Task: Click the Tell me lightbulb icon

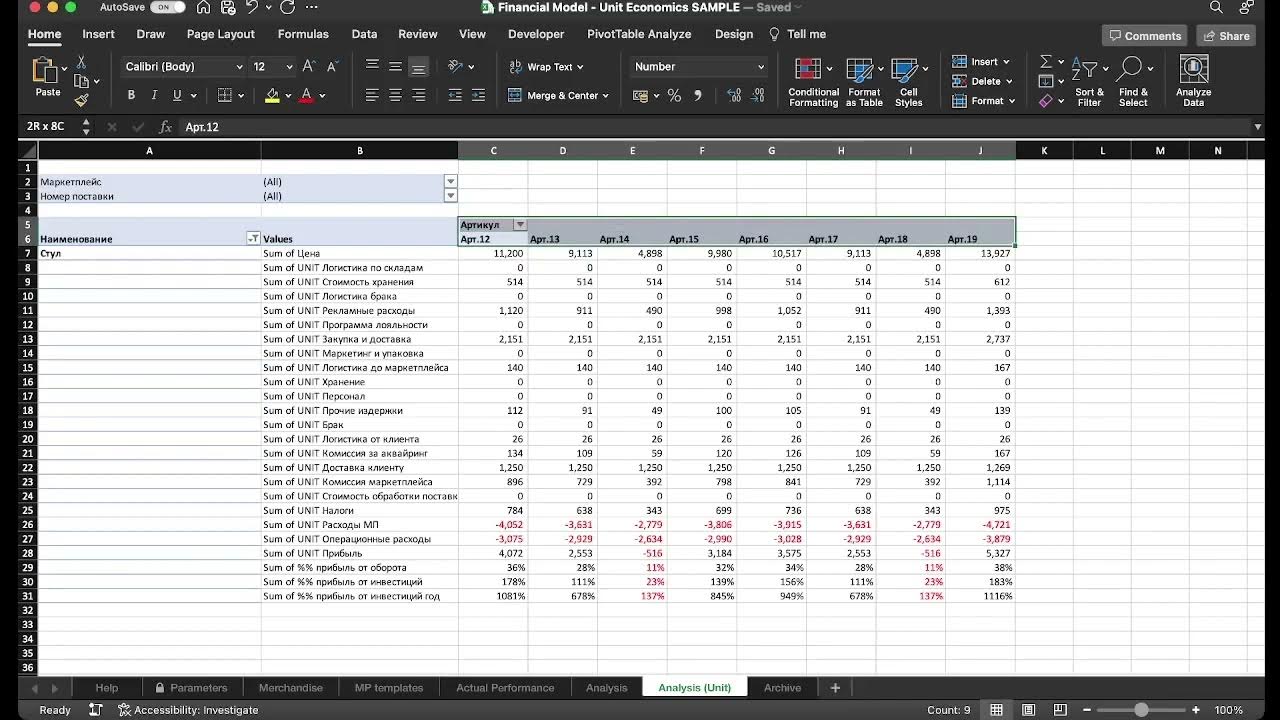Action: (774, 34)
